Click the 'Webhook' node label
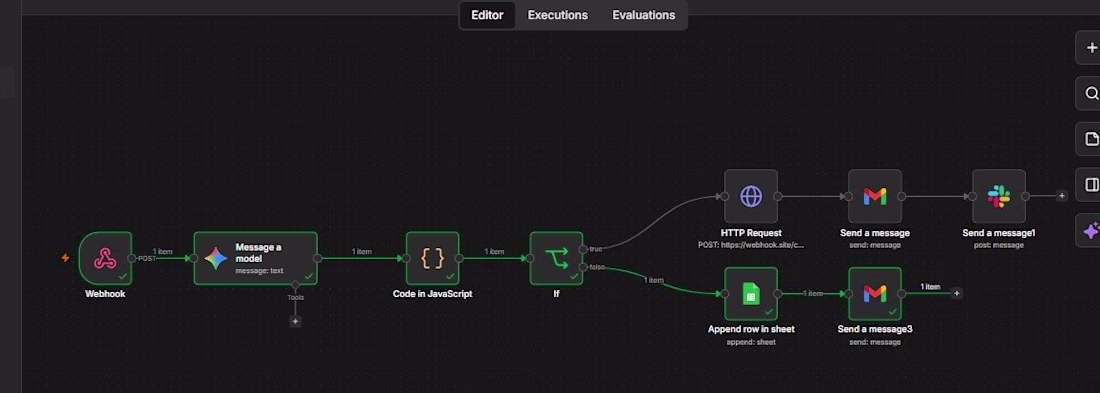Viewport: 1100px width, 393px height. pos(105,294)
